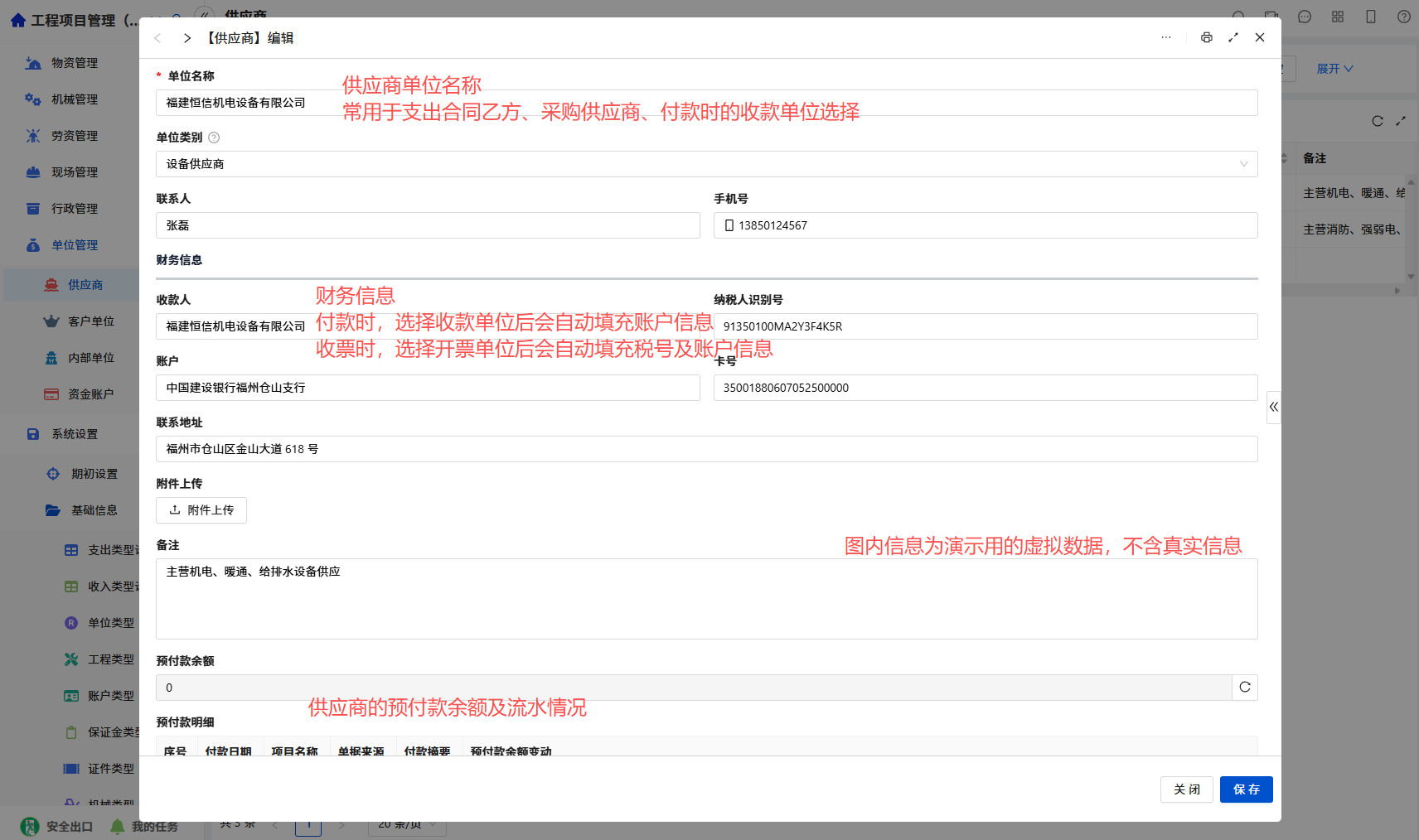Image resolution: width=1419 pixels, height=840 pixels.
Task: Click the 内部单位 icon
Action: (x=51, y=358)
